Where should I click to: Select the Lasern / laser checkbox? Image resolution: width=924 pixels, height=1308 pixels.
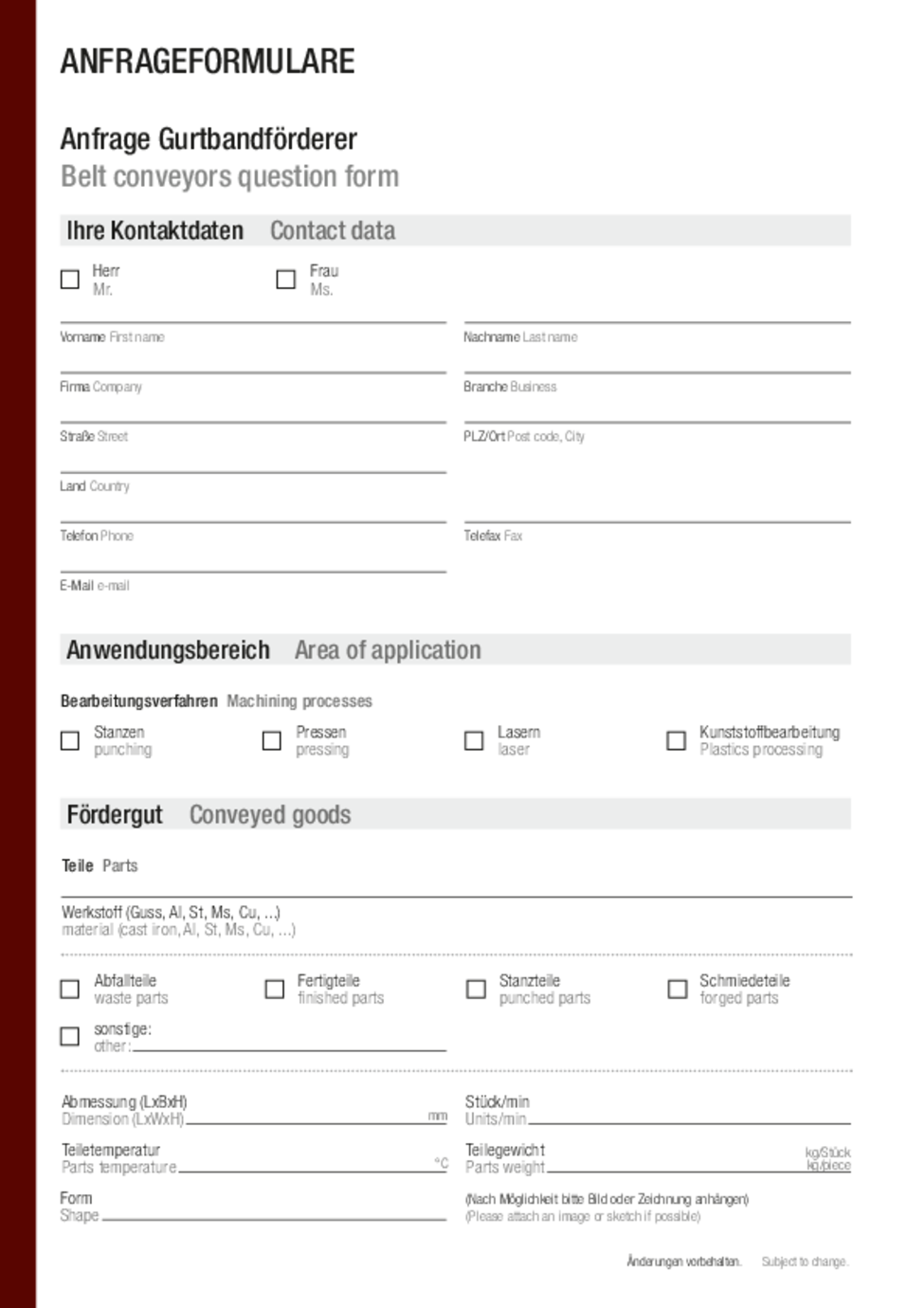475,740
